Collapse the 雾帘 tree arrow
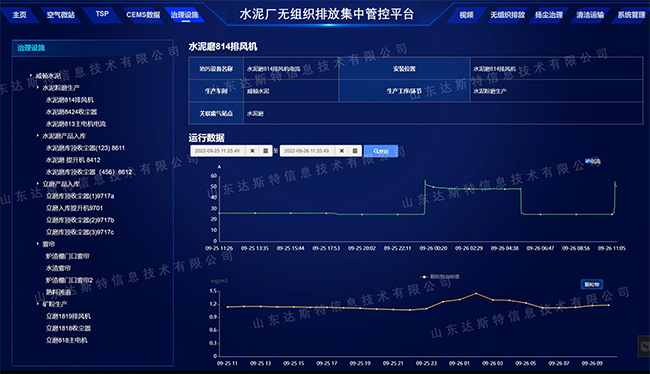This screenshot has width=650, height=374. click(38, 244)
